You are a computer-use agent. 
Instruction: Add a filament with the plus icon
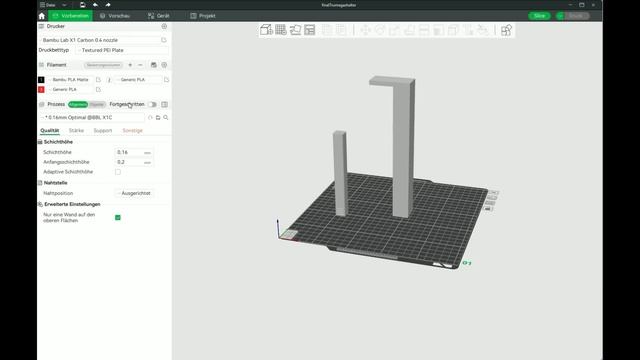tap(130, 65)
